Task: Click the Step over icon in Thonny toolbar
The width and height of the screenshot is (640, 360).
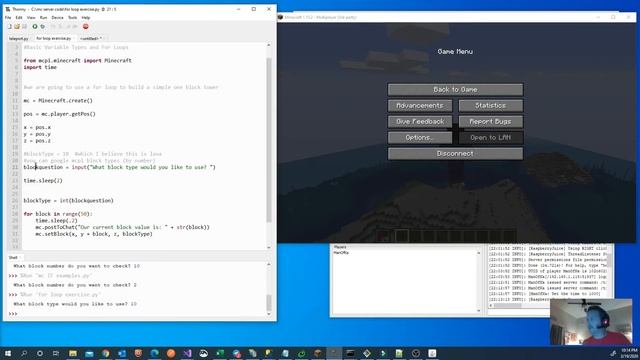Action: coord(53,27)
